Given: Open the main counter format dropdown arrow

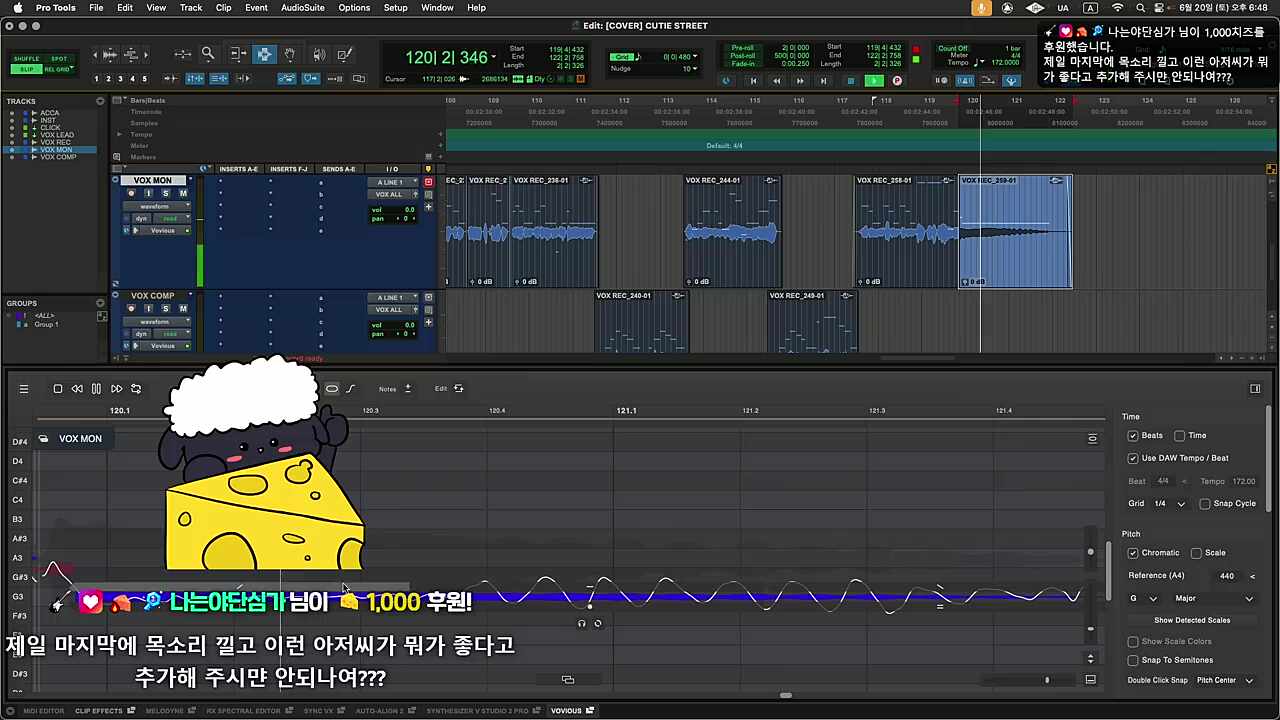Looking at the screenshot, I should point(493,58).
